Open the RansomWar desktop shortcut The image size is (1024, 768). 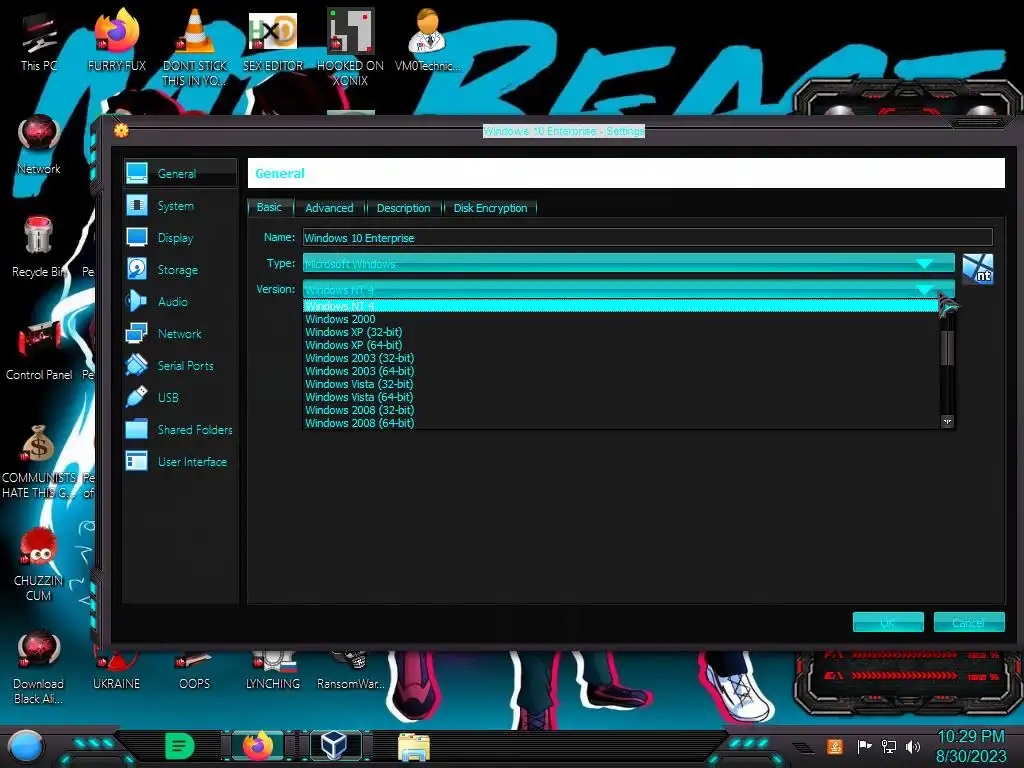coord(351,671)
